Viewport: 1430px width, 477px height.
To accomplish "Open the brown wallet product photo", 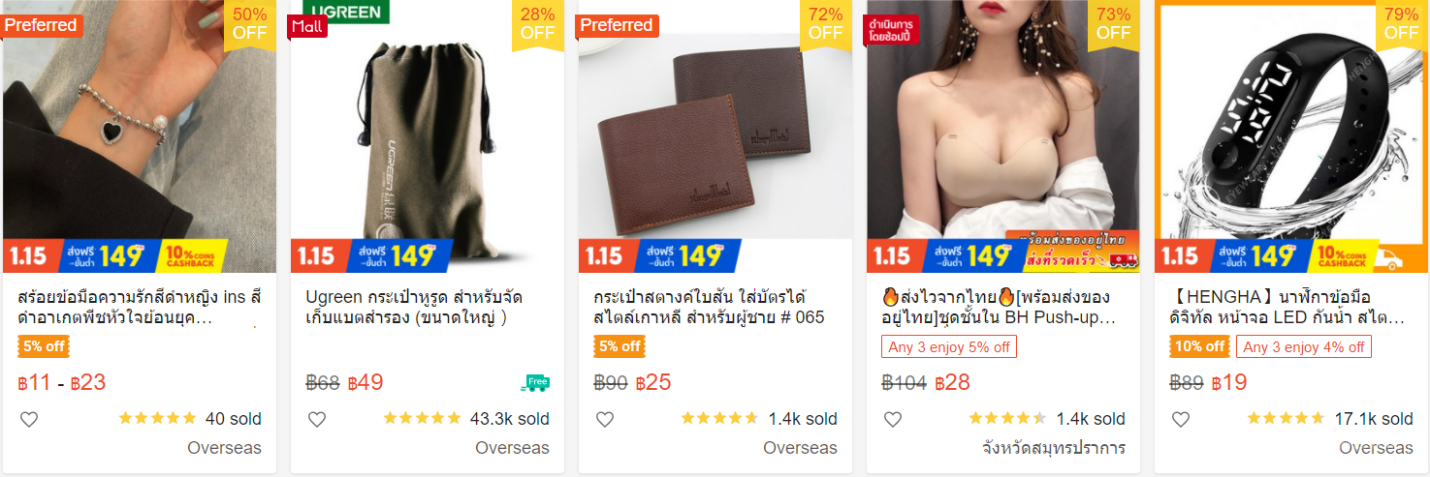I will (x=715, y=135).
